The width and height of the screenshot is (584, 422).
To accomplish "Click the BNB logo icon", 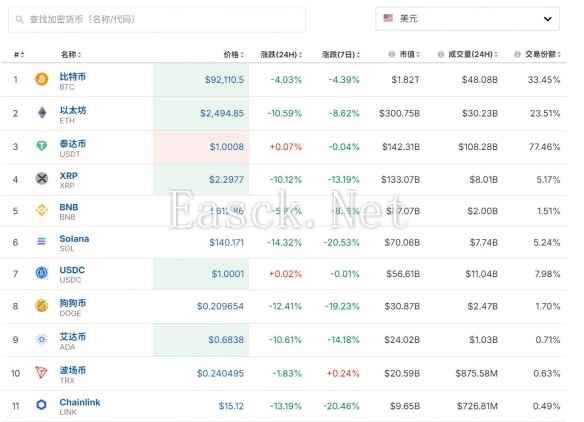I will click(x=41, y=210).
